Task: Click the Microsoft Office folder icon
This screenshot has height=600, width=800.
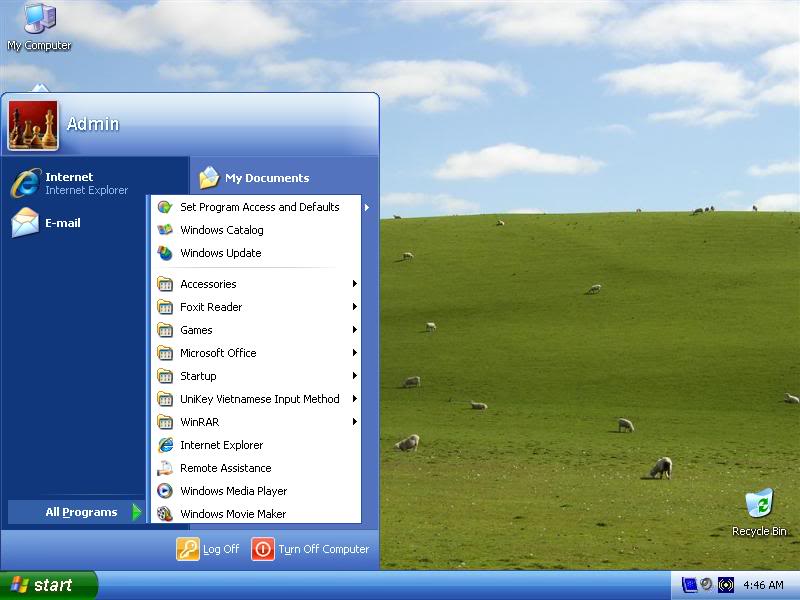Action: pyautogui.click(x=165, y=353)
